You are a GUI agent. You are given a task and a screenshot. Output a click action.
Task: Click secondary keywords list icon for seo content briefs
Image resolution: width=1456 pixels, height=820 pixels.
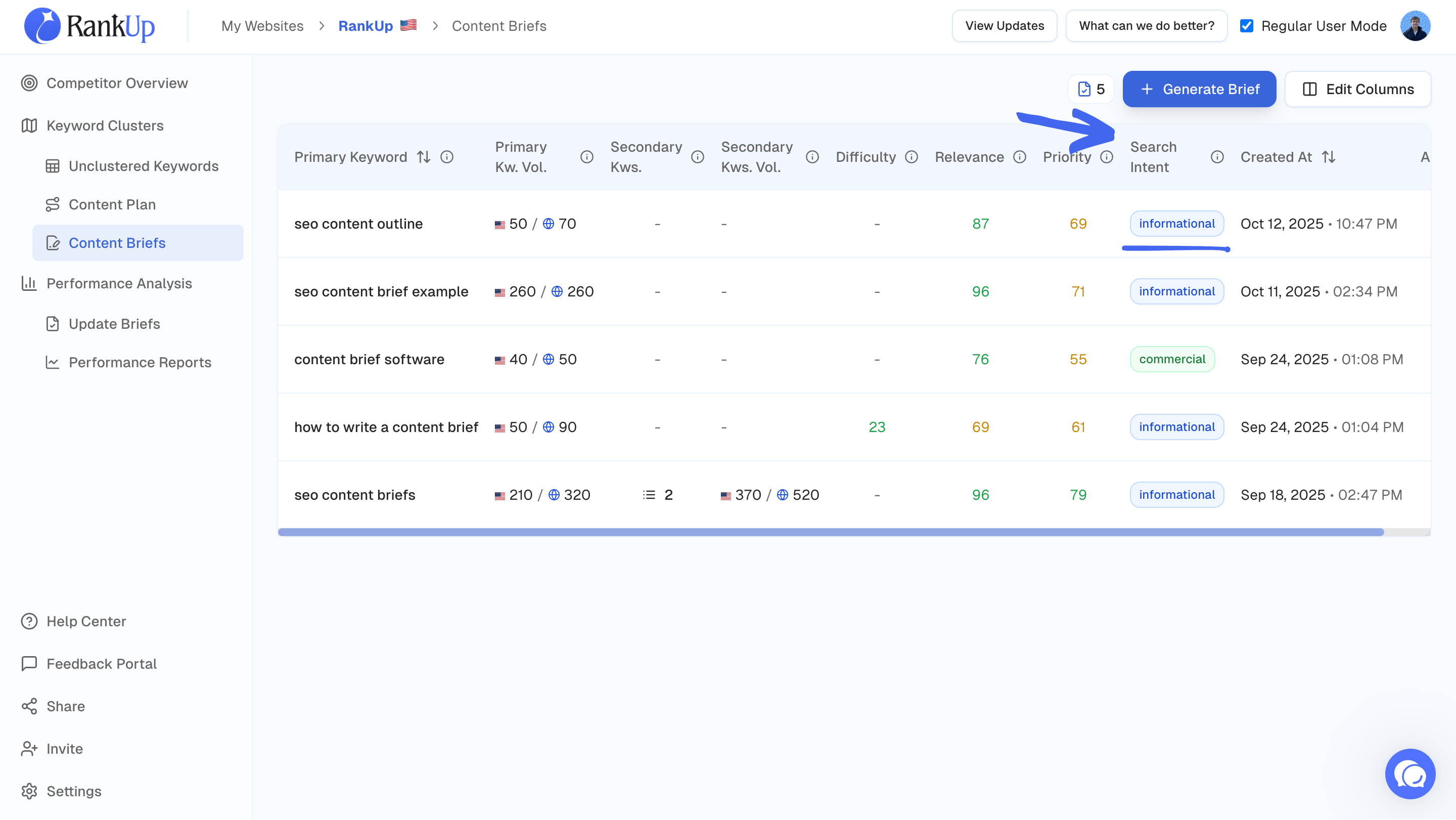[x=649, y=495]
